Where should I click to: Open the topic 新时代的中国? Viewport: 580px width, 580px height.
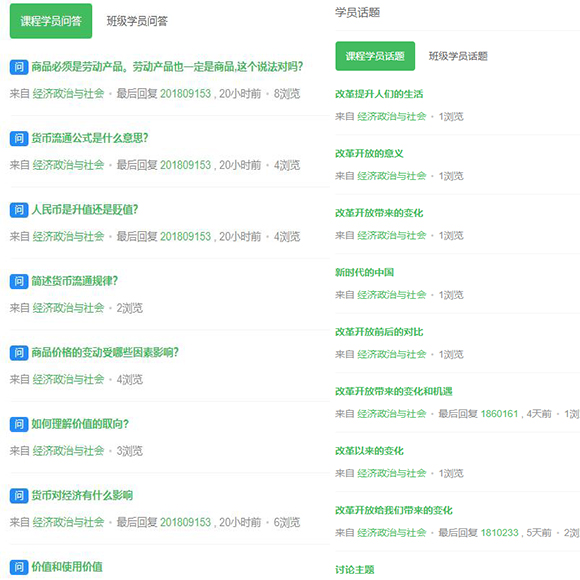point(364,273)
